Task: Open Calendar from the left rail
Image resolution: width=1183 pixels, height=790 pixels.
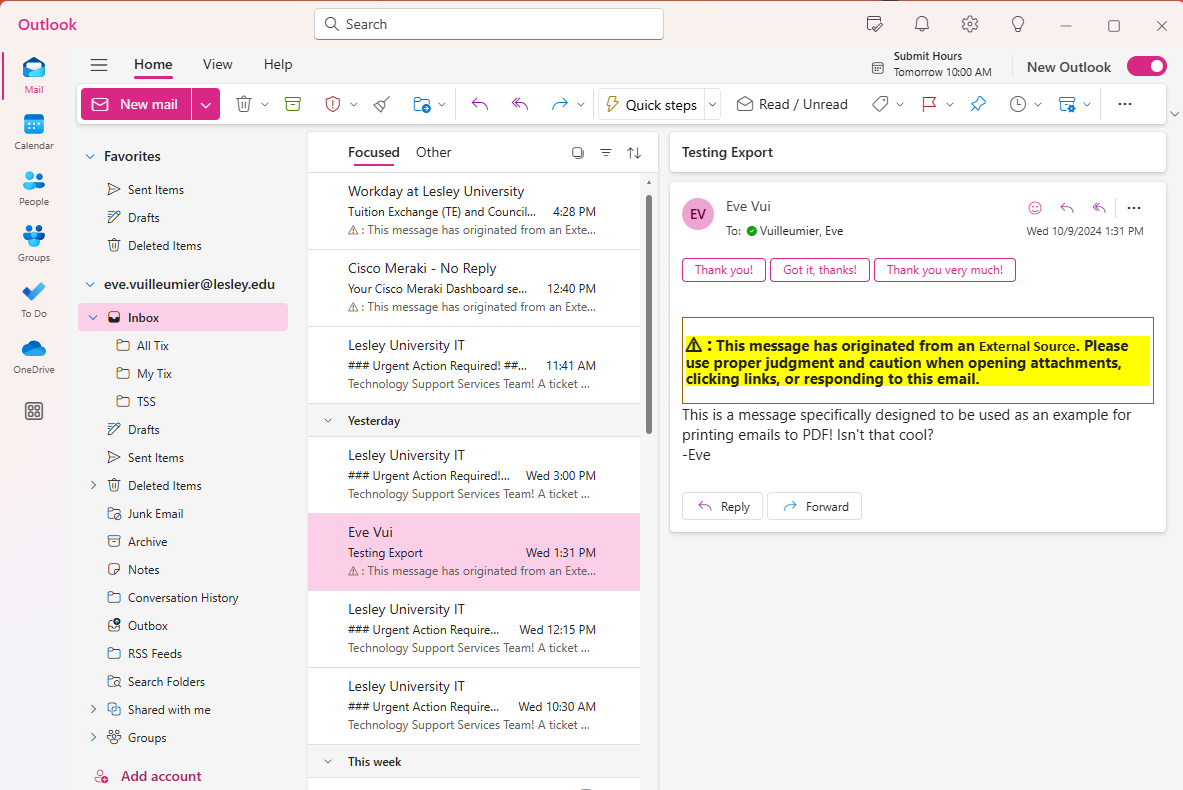Action: point(34,131)
